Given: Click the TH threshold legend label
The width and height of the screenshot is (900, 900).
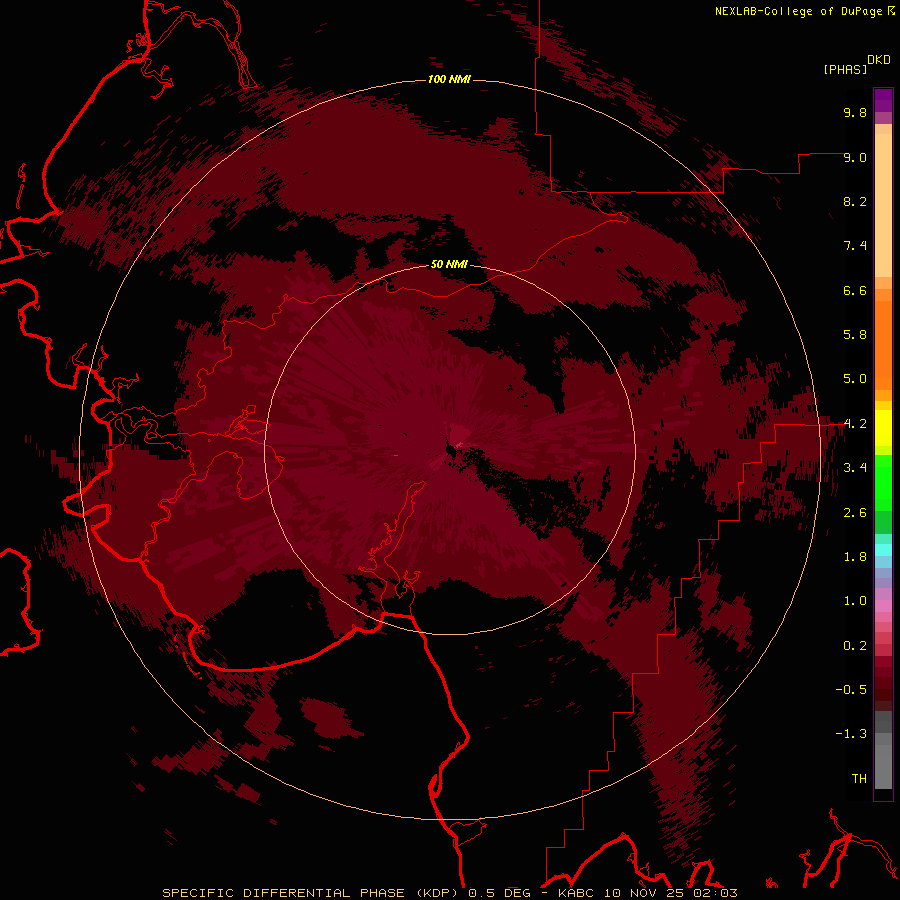Looking at the screenshot, I should click(859, 779).
